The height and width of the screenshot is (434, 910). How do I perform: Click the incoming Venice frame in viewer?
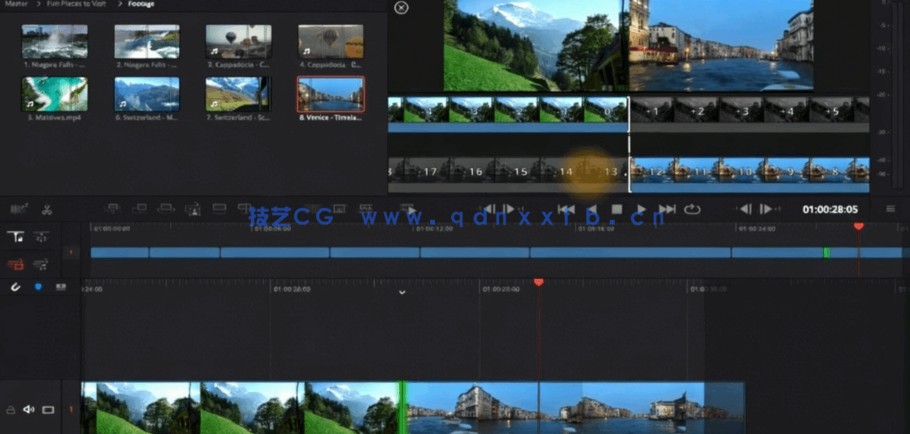pos(721,45)
